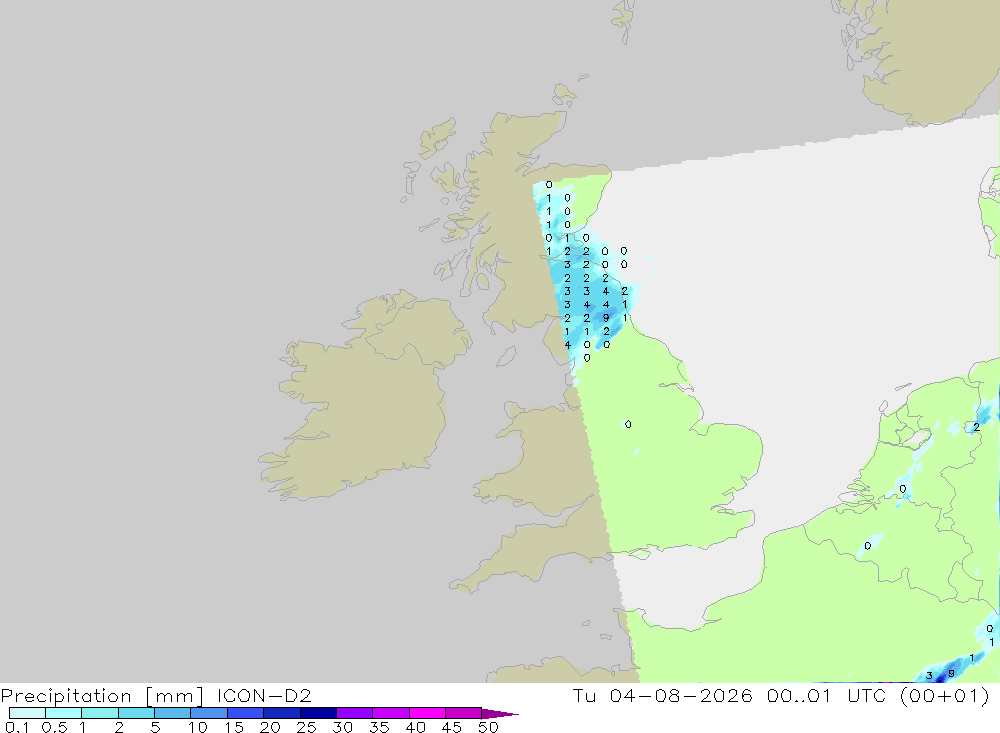
Task: Click the '50' legend scale label
Action: click(x=488, y=727)
